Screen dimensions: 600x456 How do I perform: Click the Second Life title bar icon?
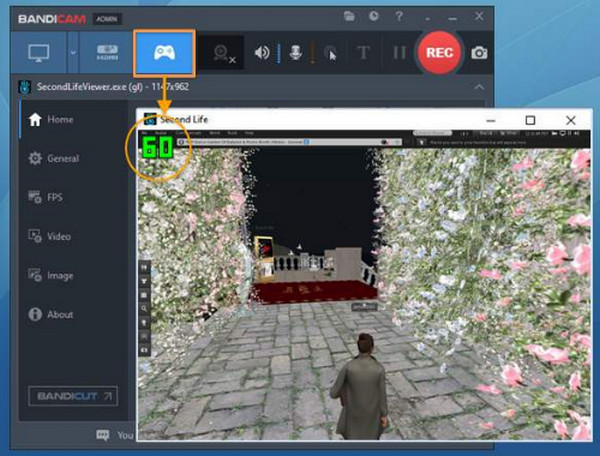tap(150, 119)
